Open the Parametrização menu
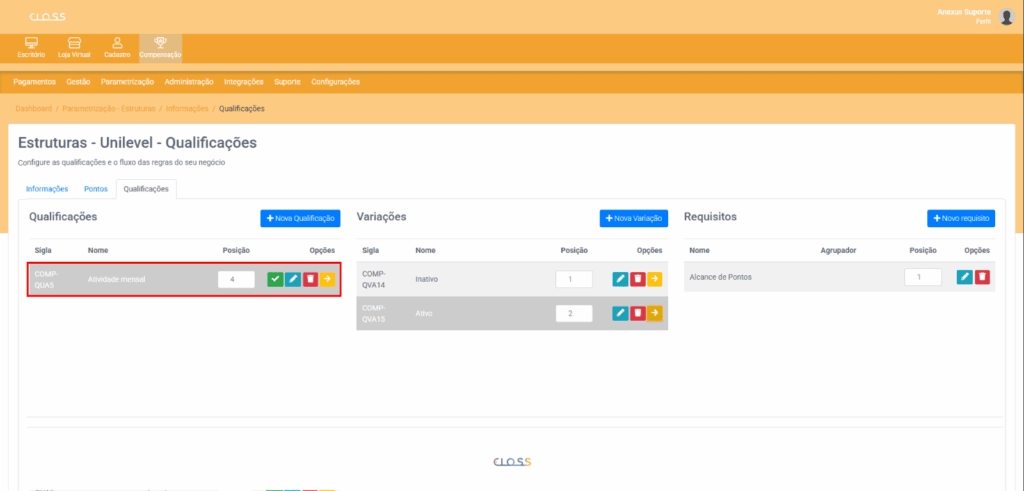This screenshot has width=1024, height=491. [127, 82]
